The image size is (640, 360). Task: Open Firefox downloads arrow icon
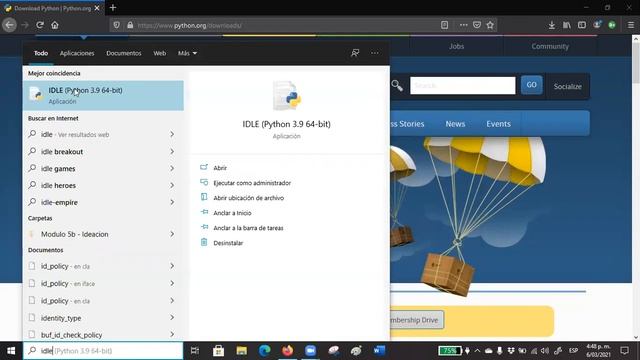pyautogui.click(x=551, y=25)
